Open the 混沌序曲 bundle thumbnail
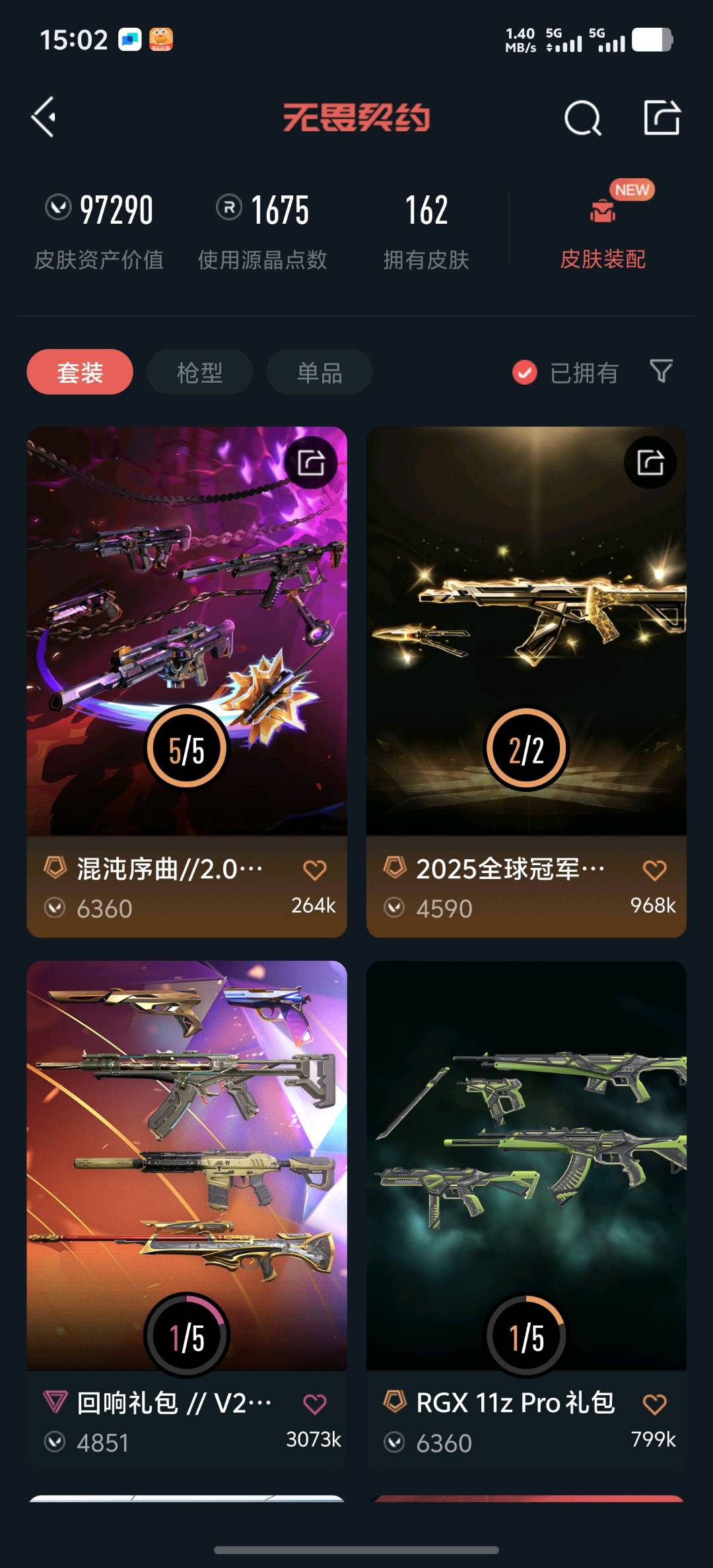Screen dimensions: 713x1568 [x=187, y=631]
